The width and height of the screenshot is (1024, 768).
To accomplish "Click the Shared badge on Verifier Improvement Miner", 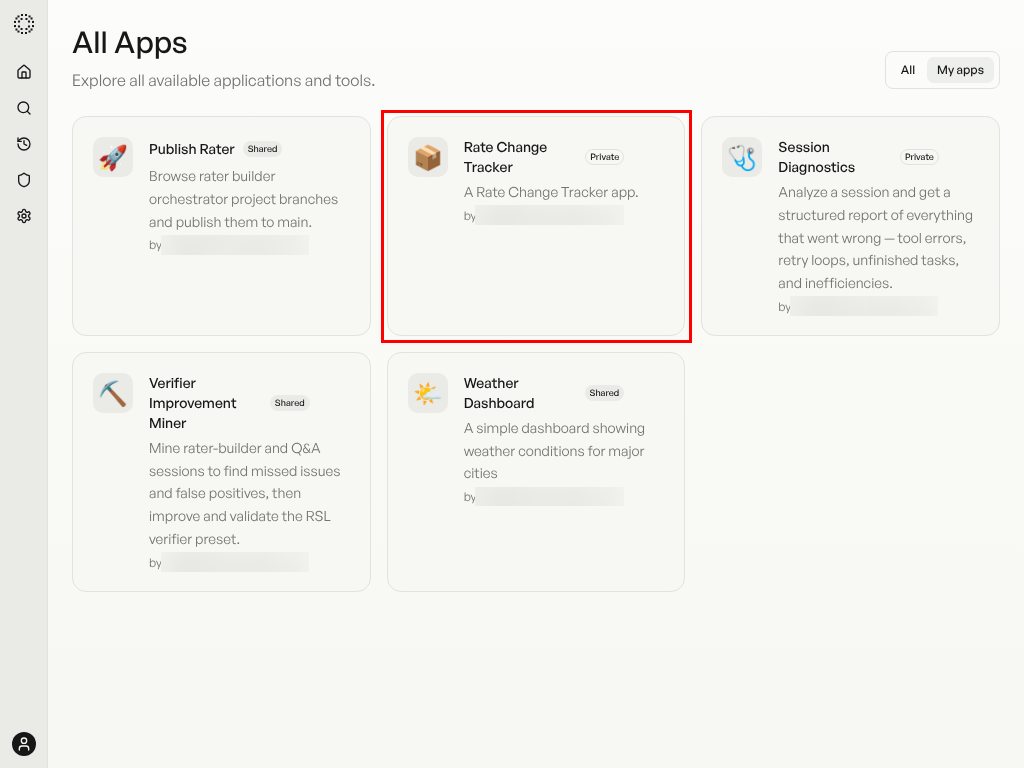I will pos(289,403).
